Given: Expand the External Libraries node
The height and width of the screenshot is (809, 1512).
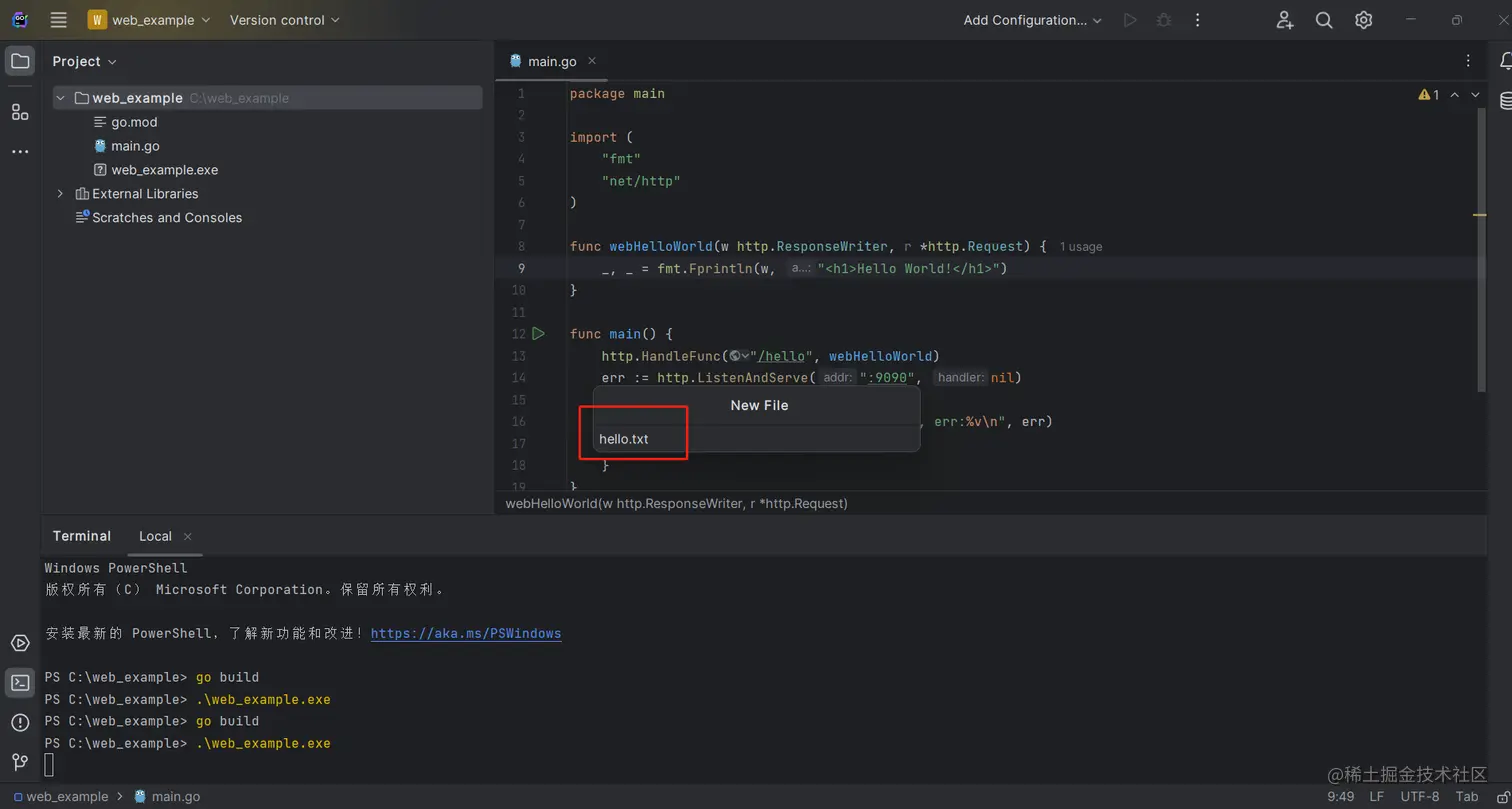Looking at the screenshot, I should coord(61,194).
